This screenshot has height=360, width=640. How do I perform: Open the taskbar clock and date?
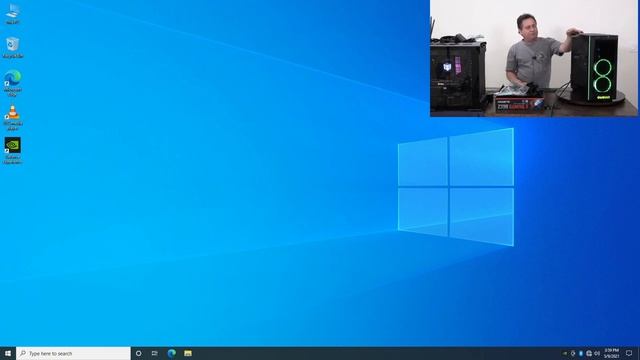(611, 353)
